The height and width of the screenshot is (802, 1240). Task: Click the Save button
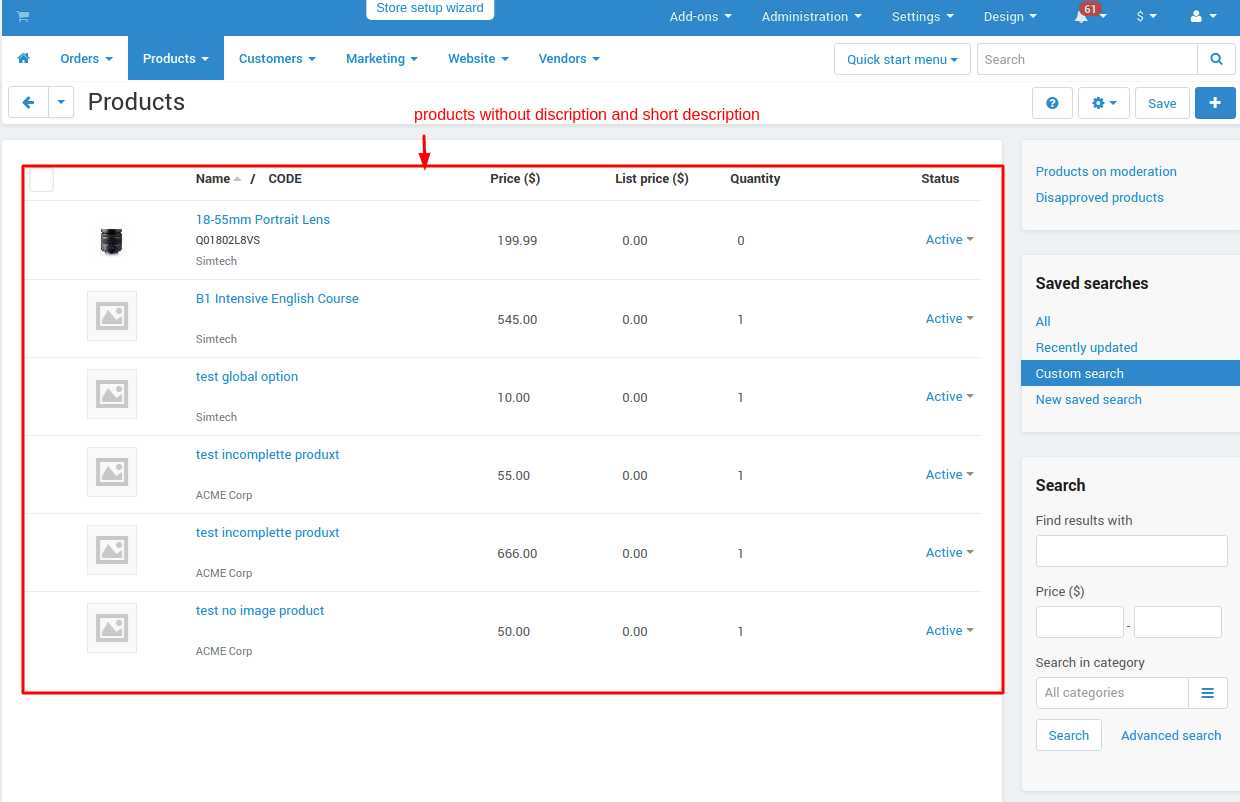(x=1162, y=103)
